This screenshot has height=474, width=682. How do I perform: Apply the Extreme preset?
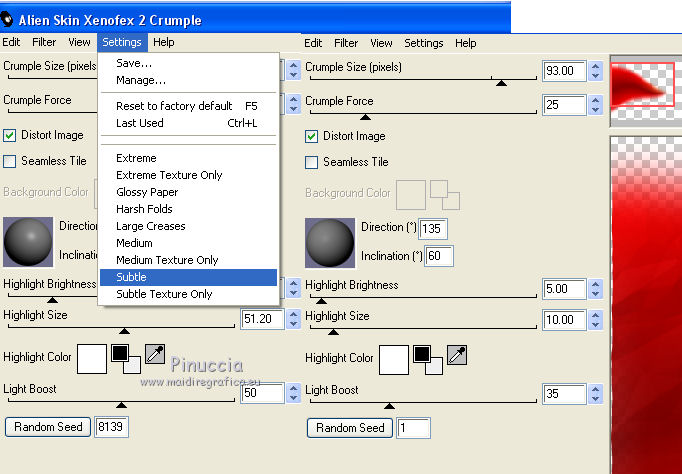coord(188,158)
